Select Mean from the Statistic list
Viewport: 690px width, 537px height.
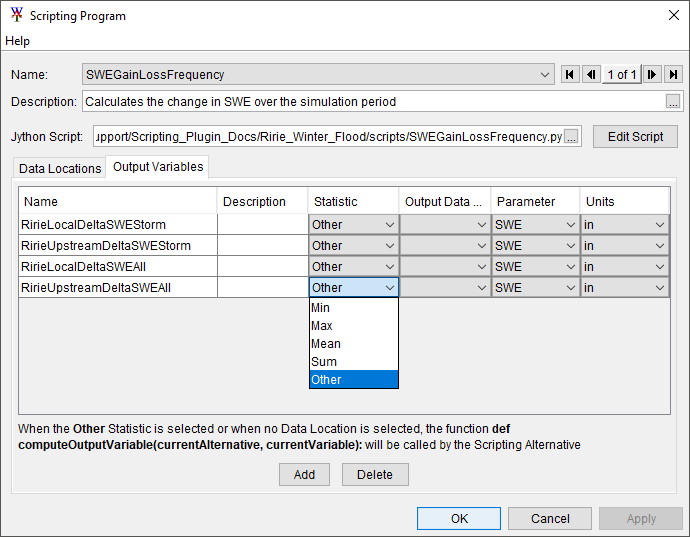tap(326, 344)
